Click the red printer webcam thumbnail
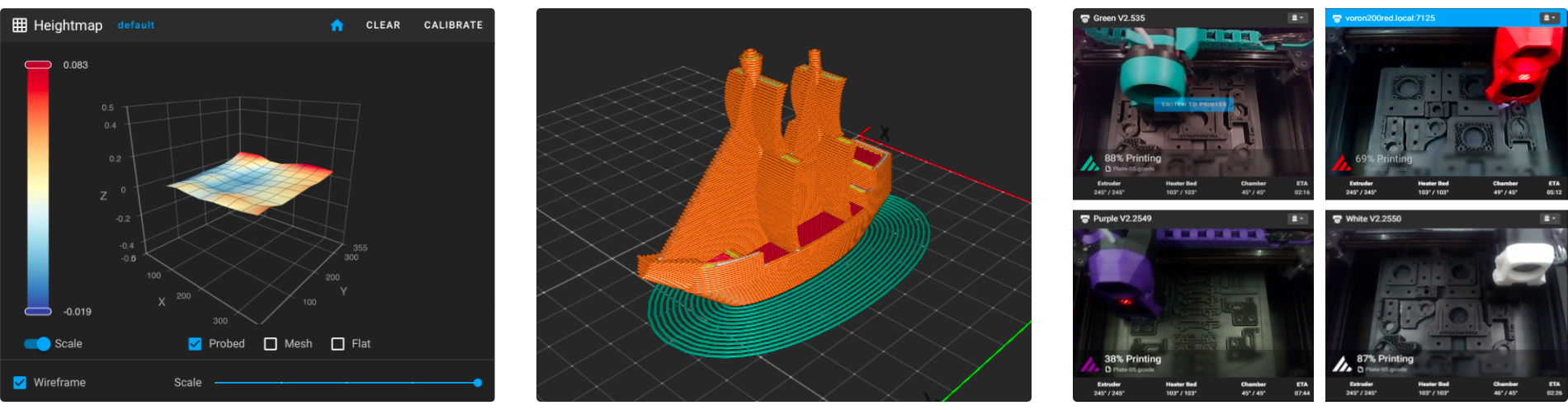Screen dimensions: 1568x410 [x=1446, y=101]
